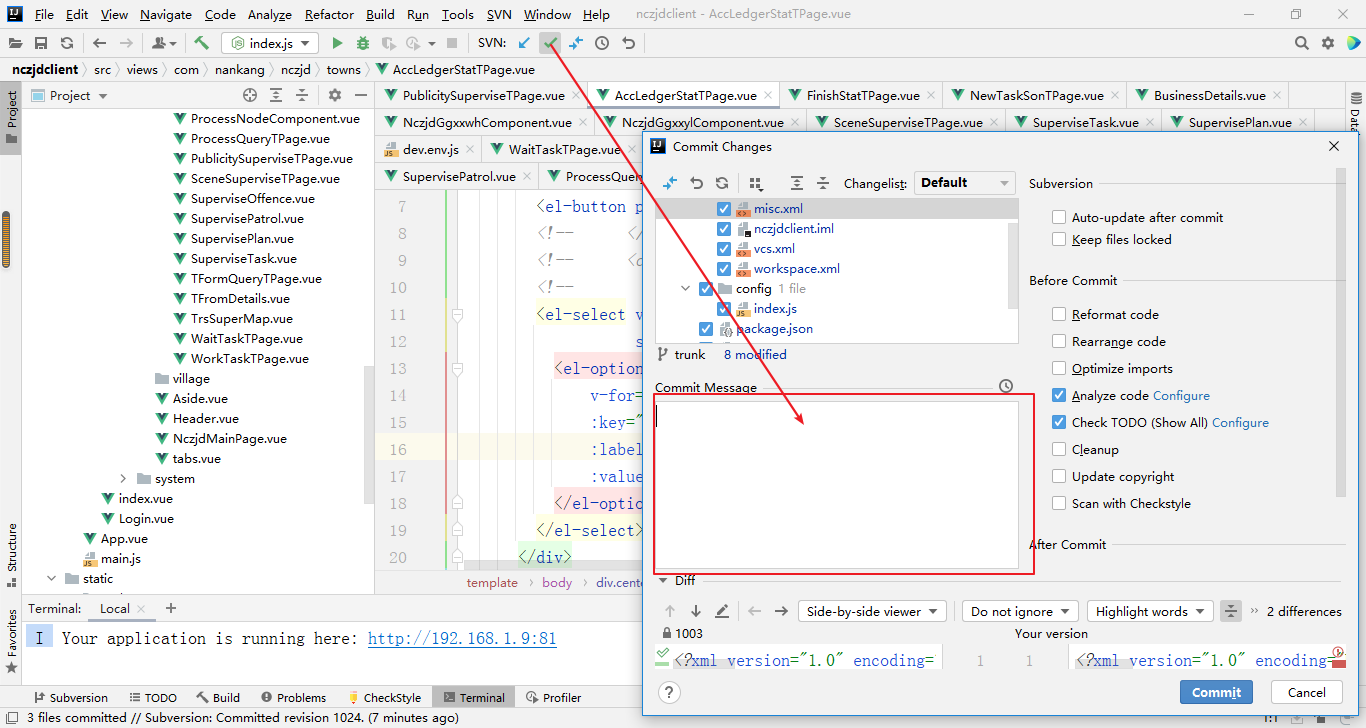Click the Build project hammer icon

click(202, 43)
